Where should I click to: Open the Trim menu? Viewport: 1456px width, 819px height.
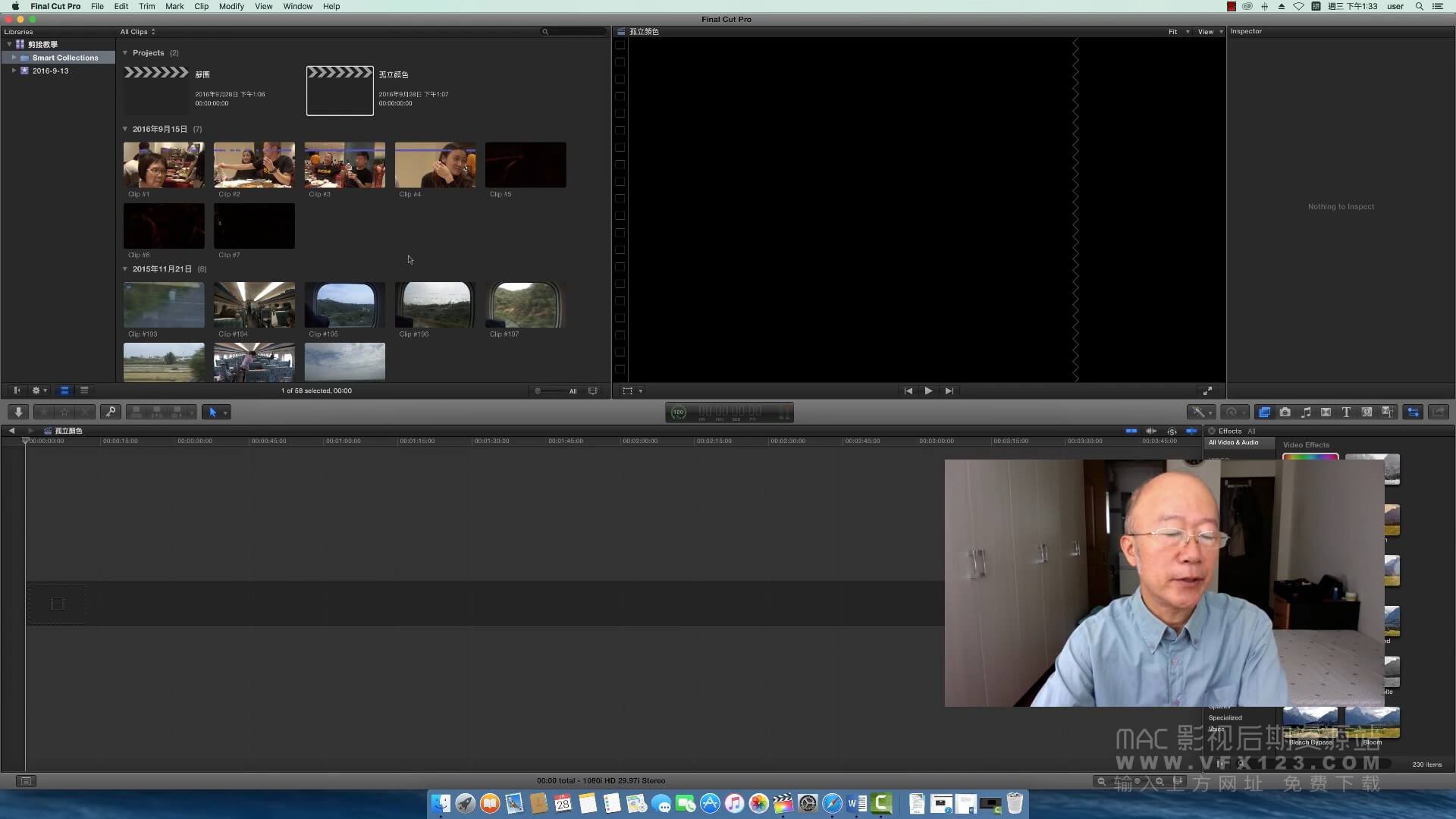[147, 6]
